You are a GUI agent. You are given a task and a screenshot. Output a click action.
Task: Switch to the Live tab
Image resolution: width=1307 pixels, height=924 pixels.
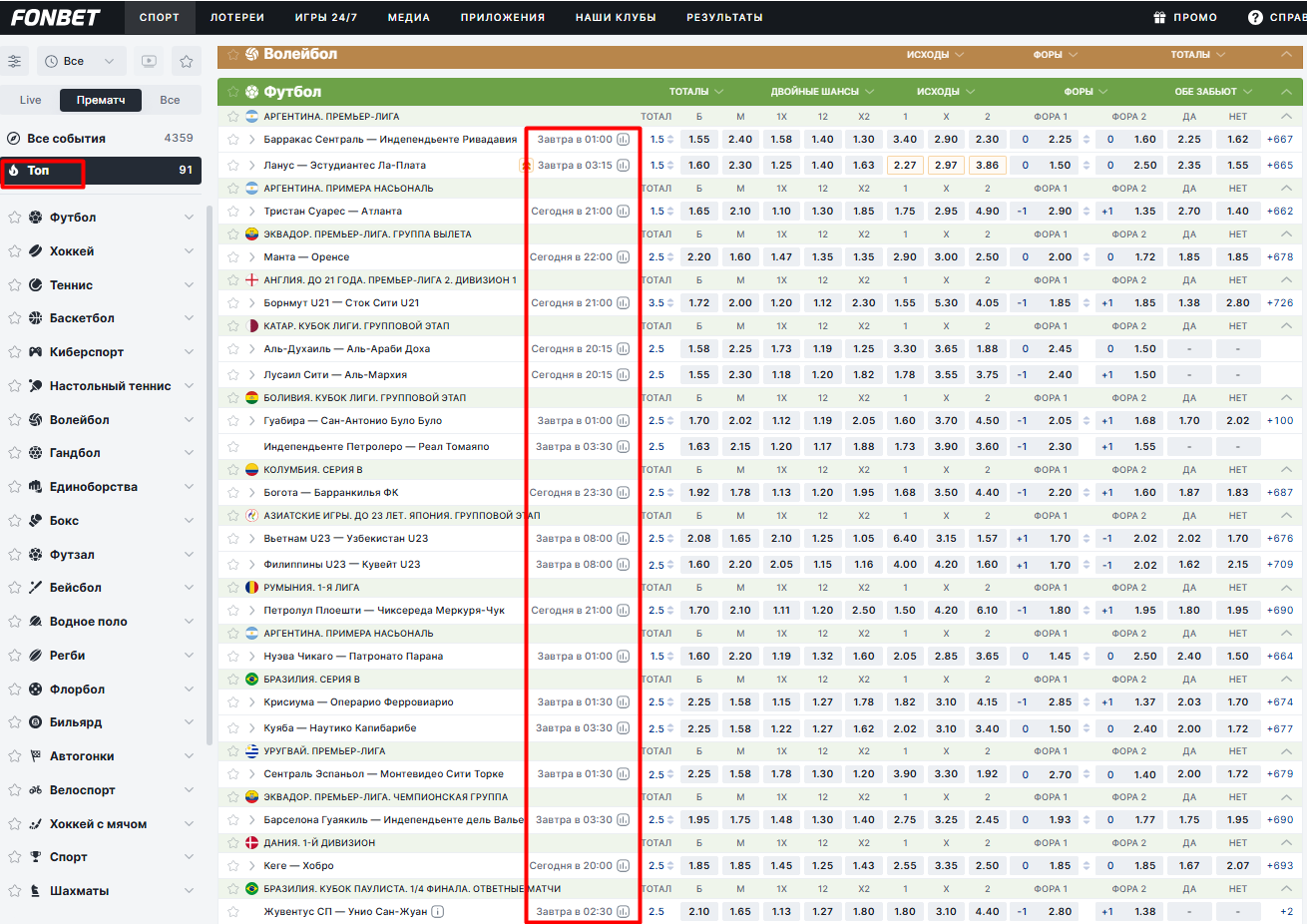(x=31, y=100)
